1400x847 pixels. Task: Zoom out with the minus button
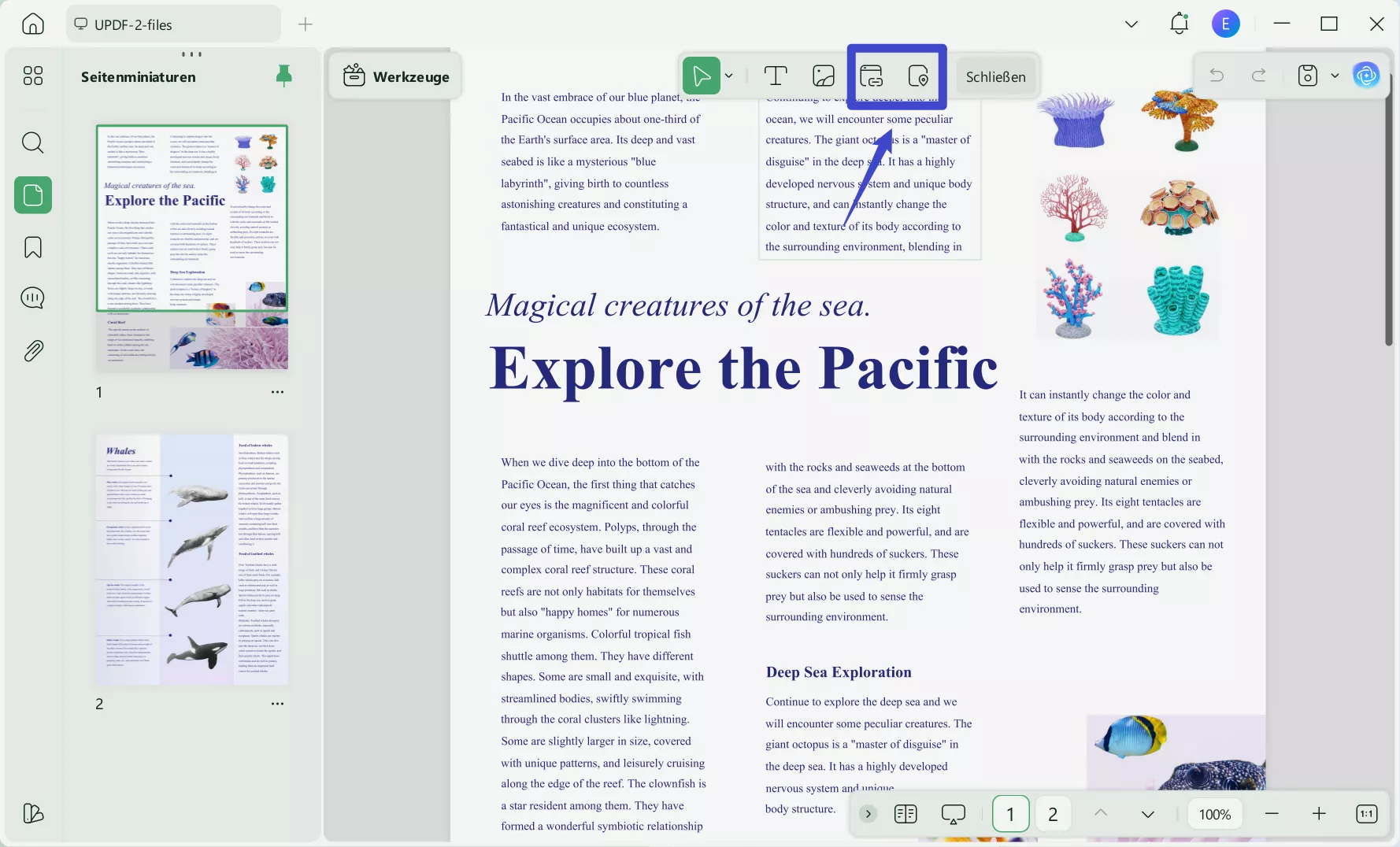pyautogui.click(x=1272, y=814)
